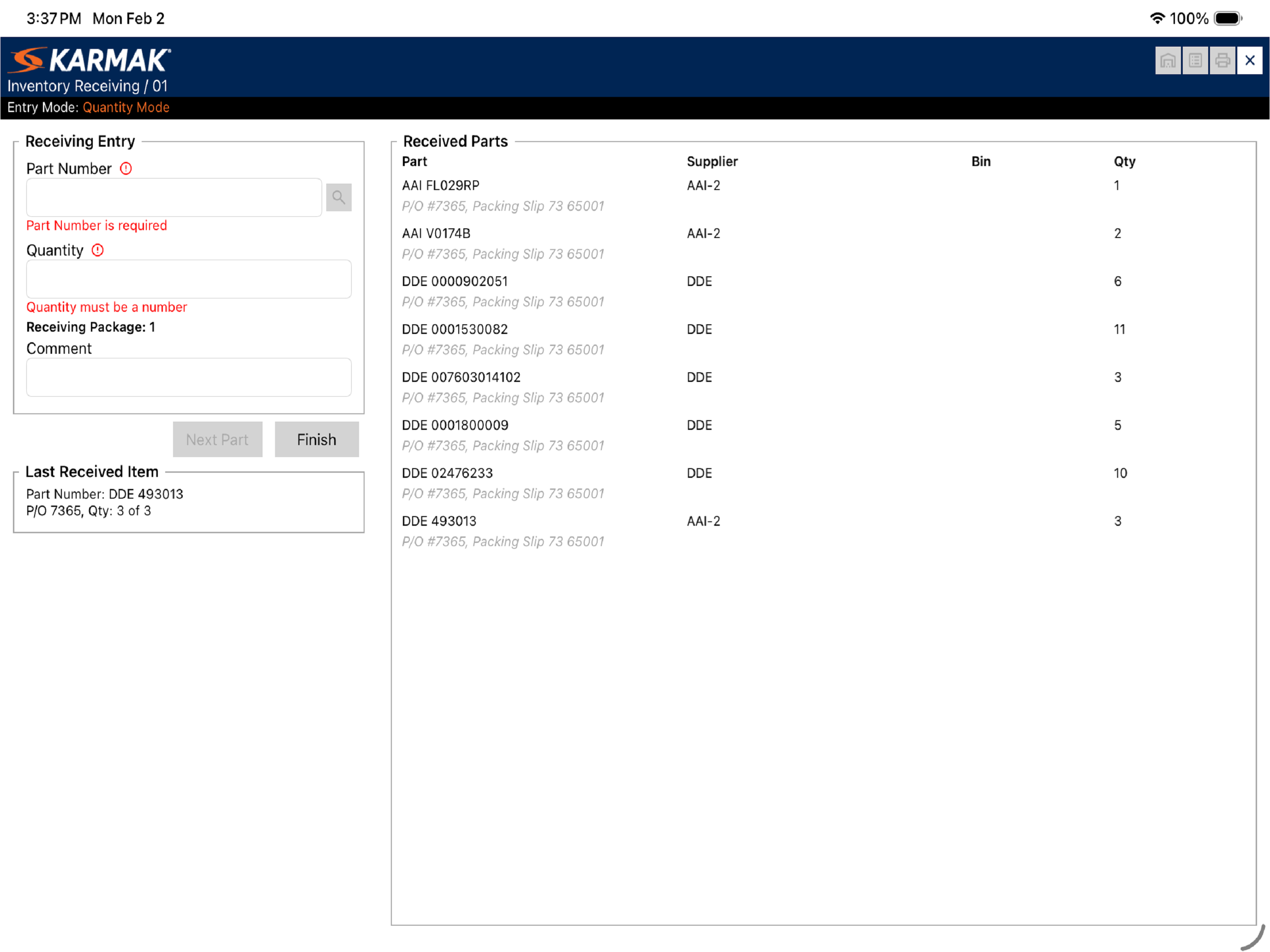Click quantity 5 for DDE 0001800009
Image resolution: width=1270 pixels, height=952 pixels.
(1117, 425)
